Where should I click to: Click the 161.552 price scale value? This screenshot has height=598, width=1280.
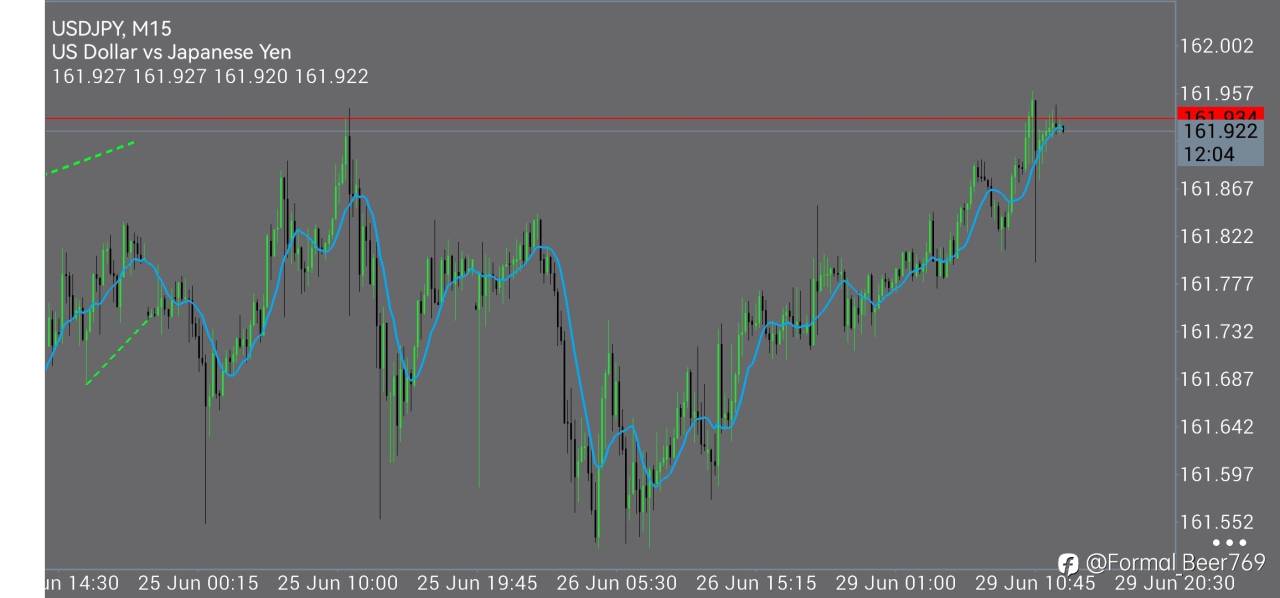(1217, 522)
